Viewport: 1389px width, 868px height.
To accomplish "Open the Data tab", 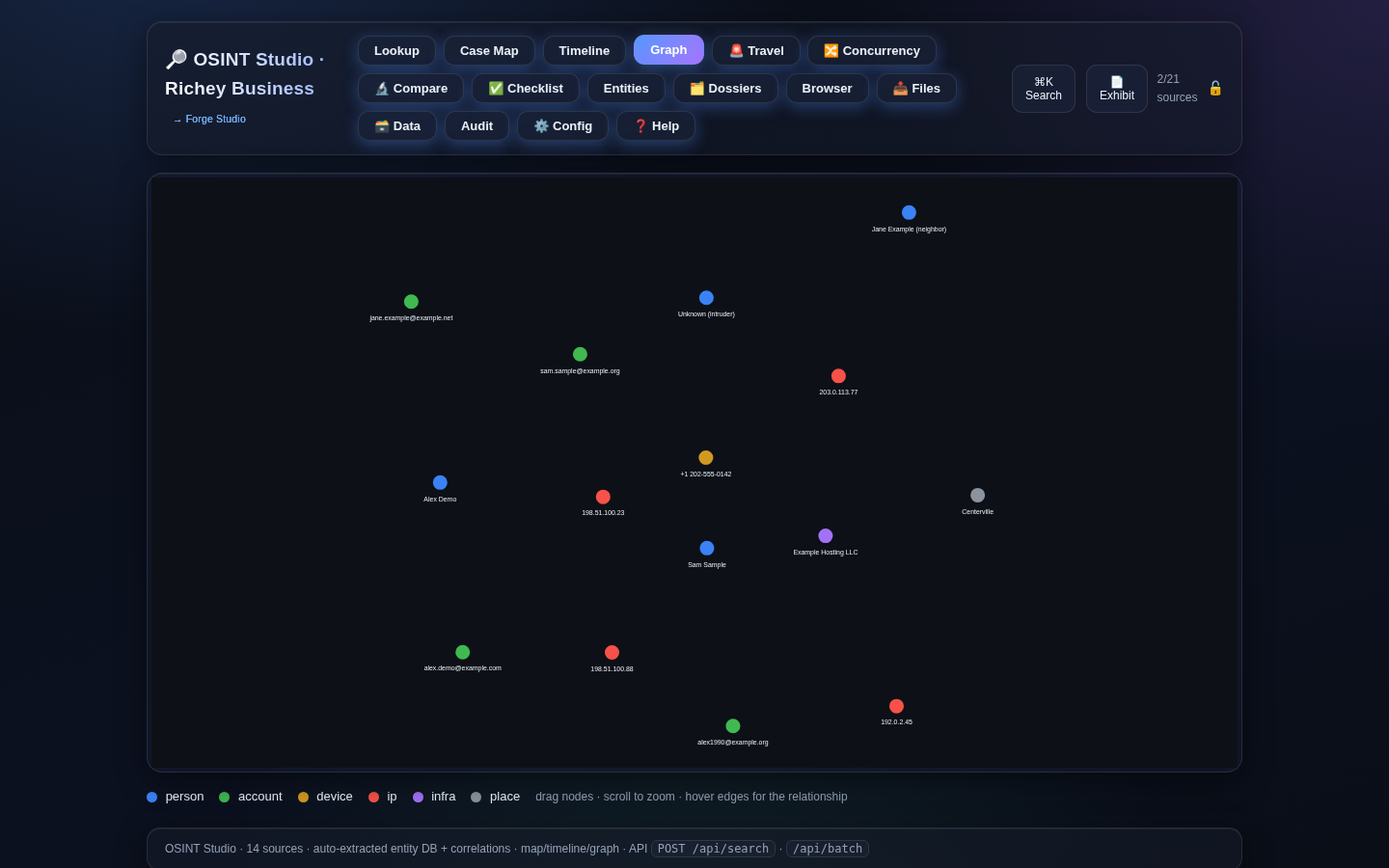I will coord(397,126).
